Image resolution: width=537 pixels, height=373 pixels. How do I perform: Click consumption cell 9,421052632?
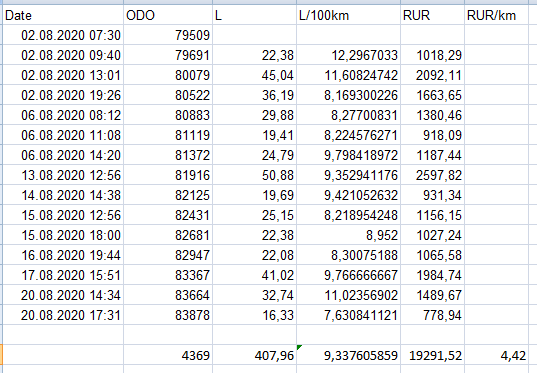tap(348, 195)
